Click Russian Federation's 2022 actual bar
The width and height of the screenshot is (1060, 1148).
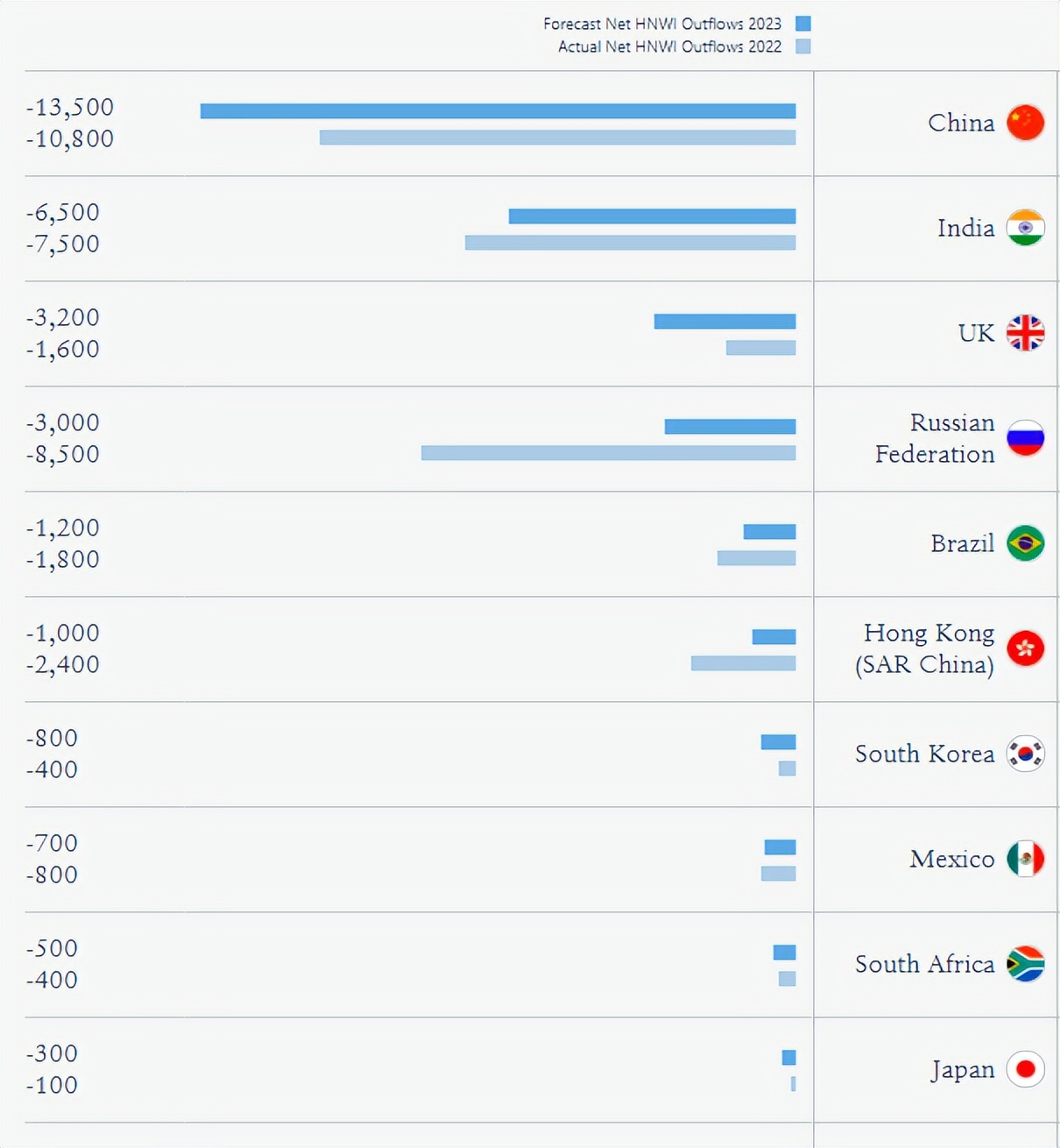(608, 453)
